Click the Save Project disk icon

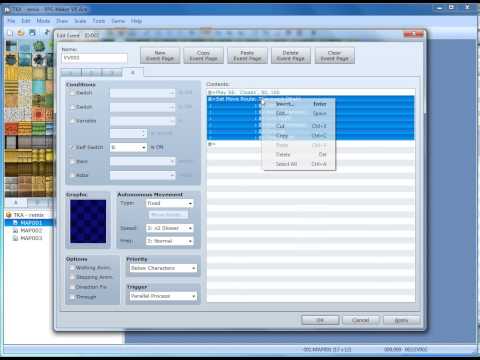[x=32, y=33]
